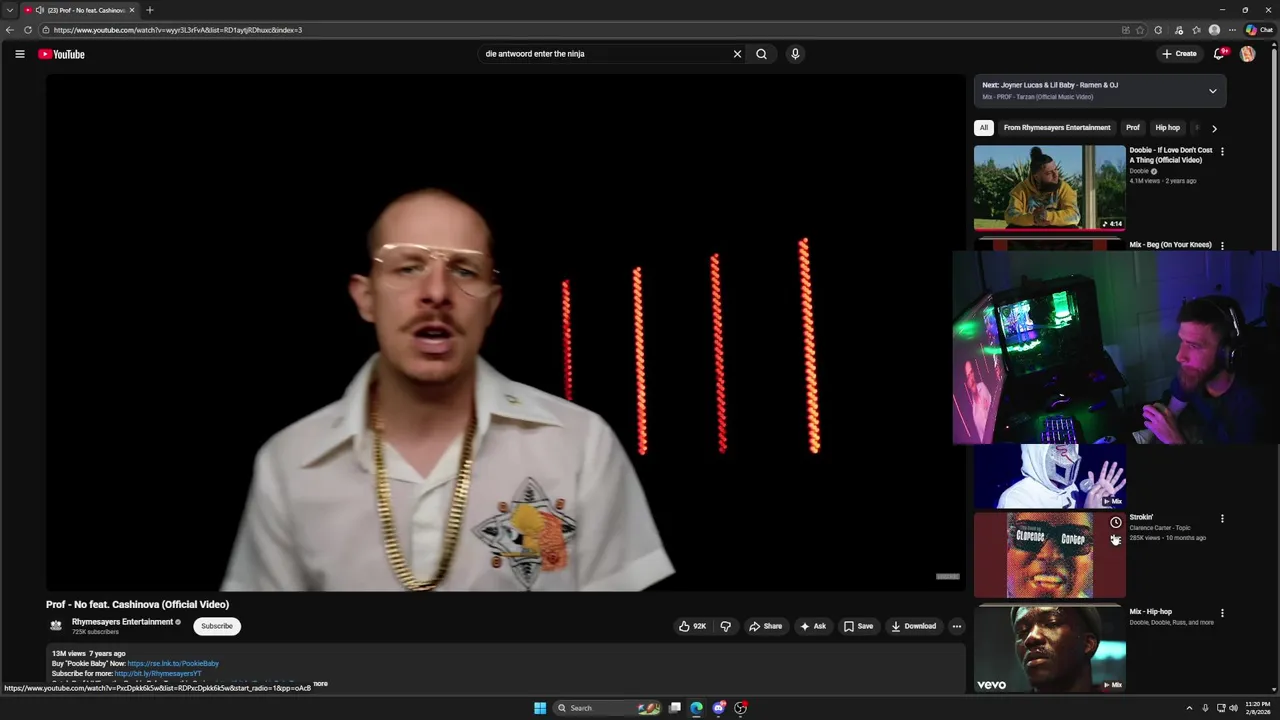Click the Share button
This screenshot has height=720, width=1280.
pos(766,626)
